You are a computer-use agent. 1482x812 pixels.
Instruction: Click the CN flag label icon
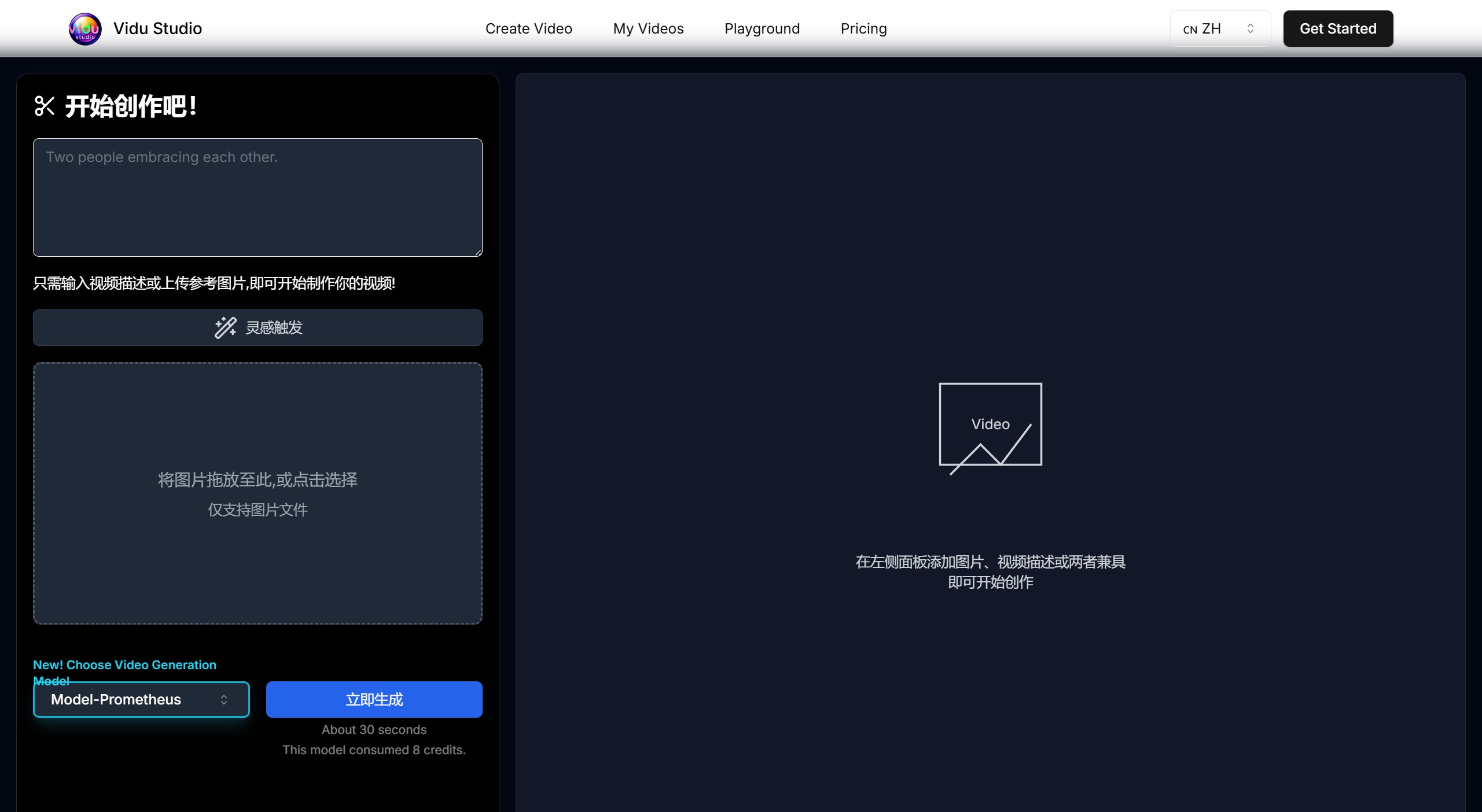1190,29
